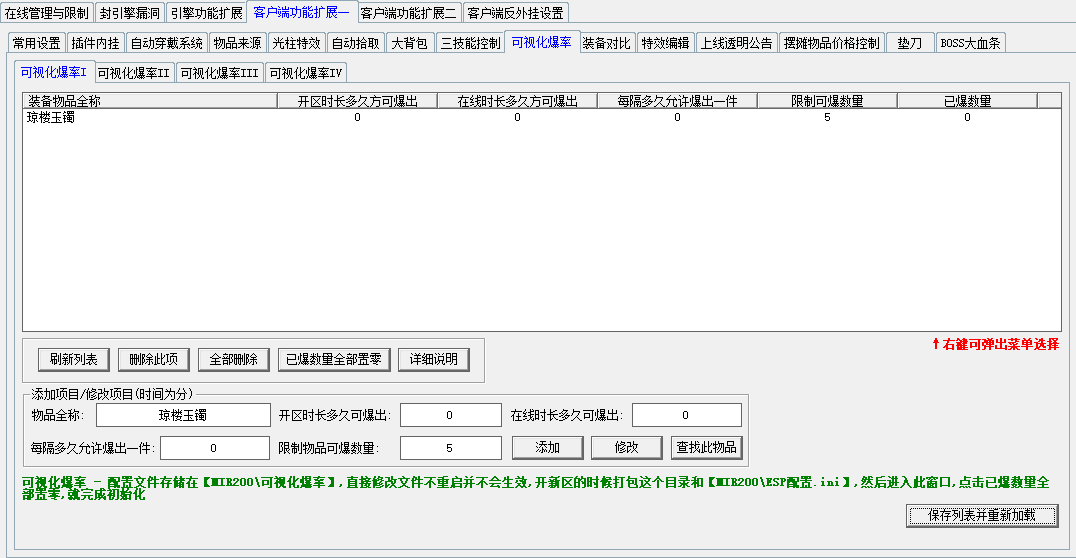Viewport: 1076px width, 558px height.
Task: Open 大背包 sub-tab
Action: tap(410, 43)
